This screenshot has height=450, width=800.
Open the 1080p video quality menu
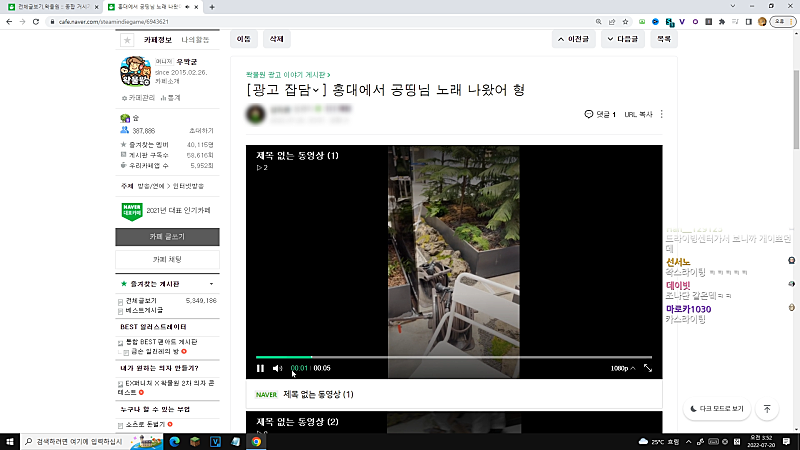[622, 368]
